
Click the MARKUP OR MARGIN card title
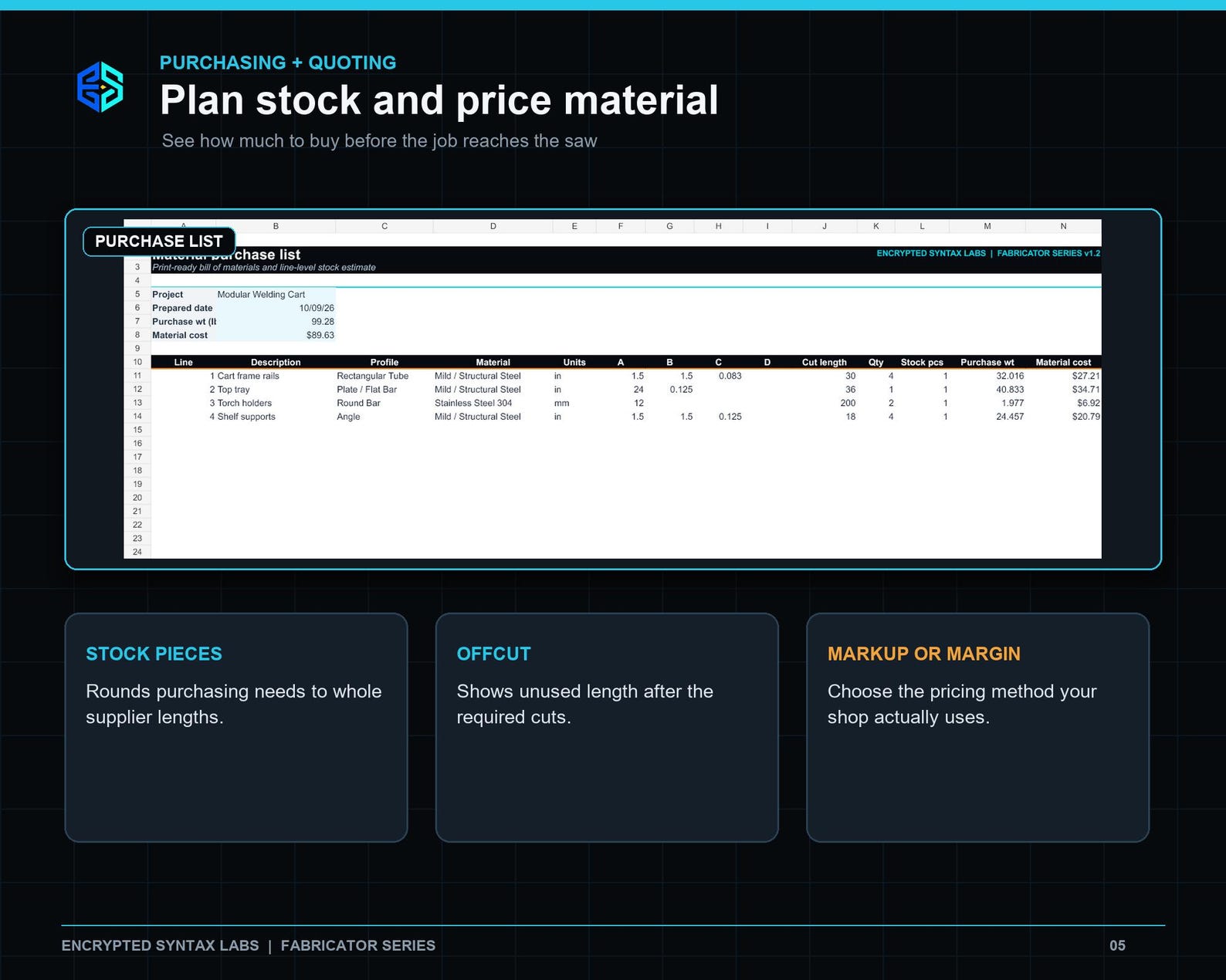(923, 654)
